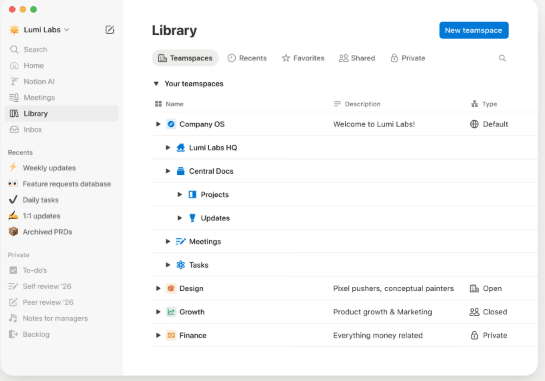Expand the Tasks row
This screenshot has width=545, height=381.
coord(168,265)
